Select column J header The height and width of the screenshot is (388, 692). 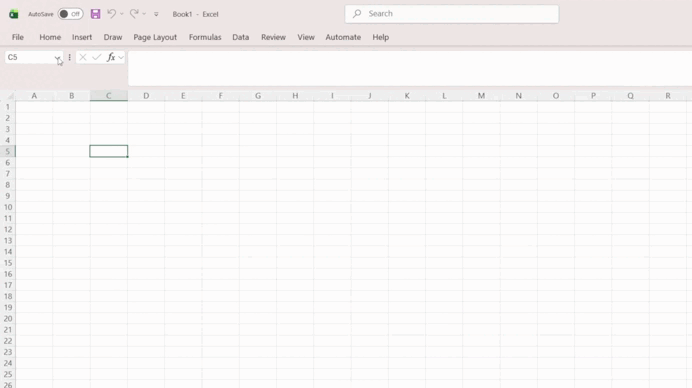[370, 96]
